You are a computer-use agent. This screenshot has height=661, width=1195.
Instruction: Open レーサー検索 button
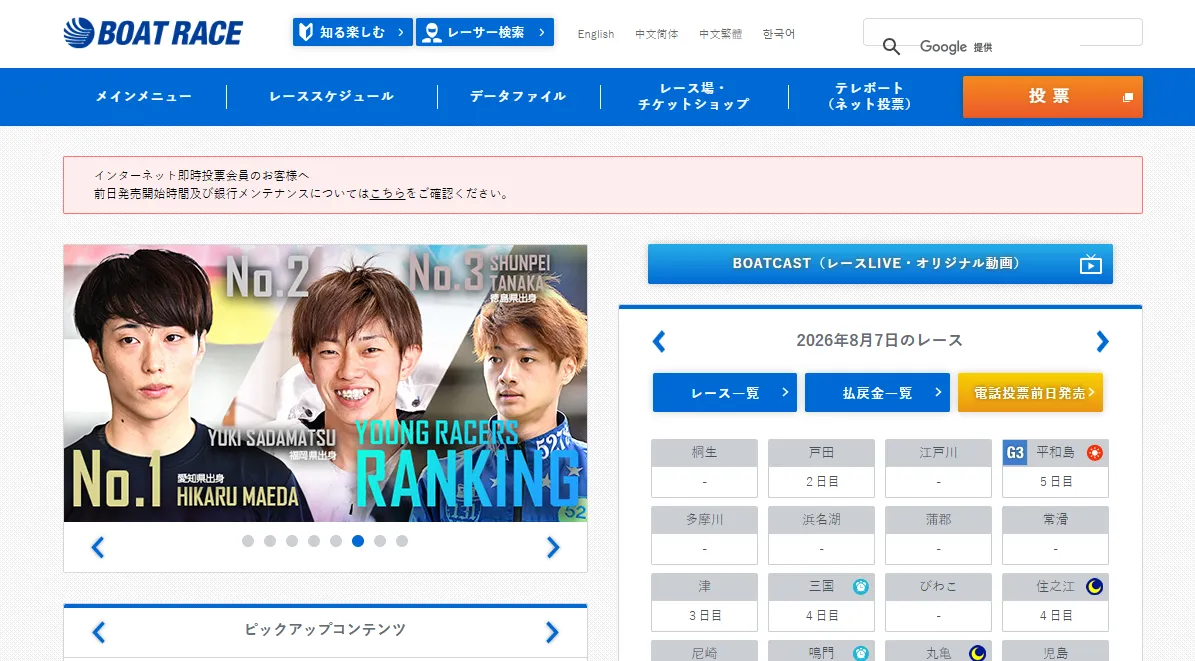coord(485,32)
